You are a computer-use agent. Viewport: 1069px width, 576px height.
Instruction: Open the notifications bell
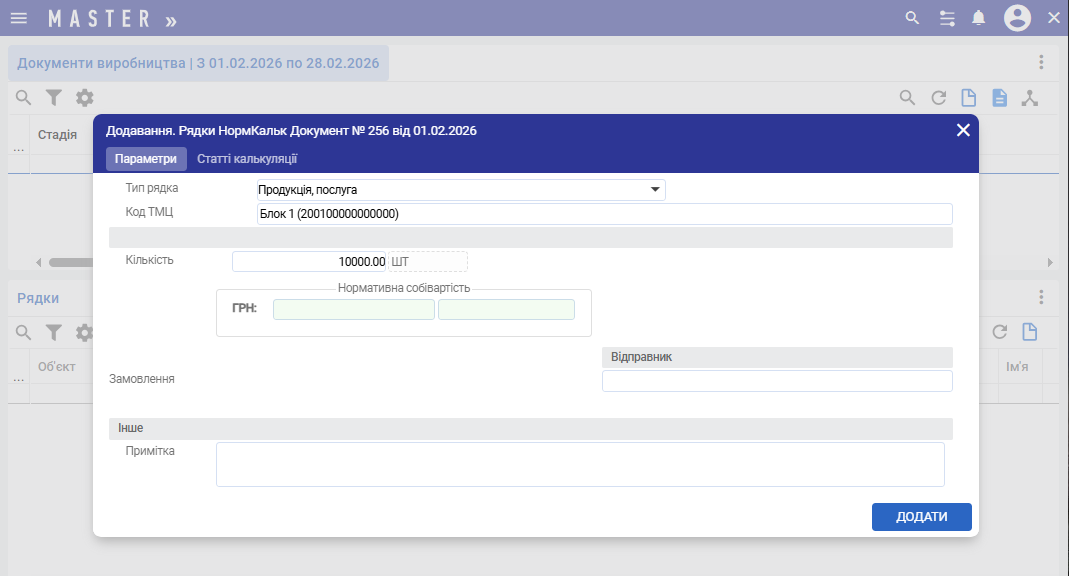979,18
